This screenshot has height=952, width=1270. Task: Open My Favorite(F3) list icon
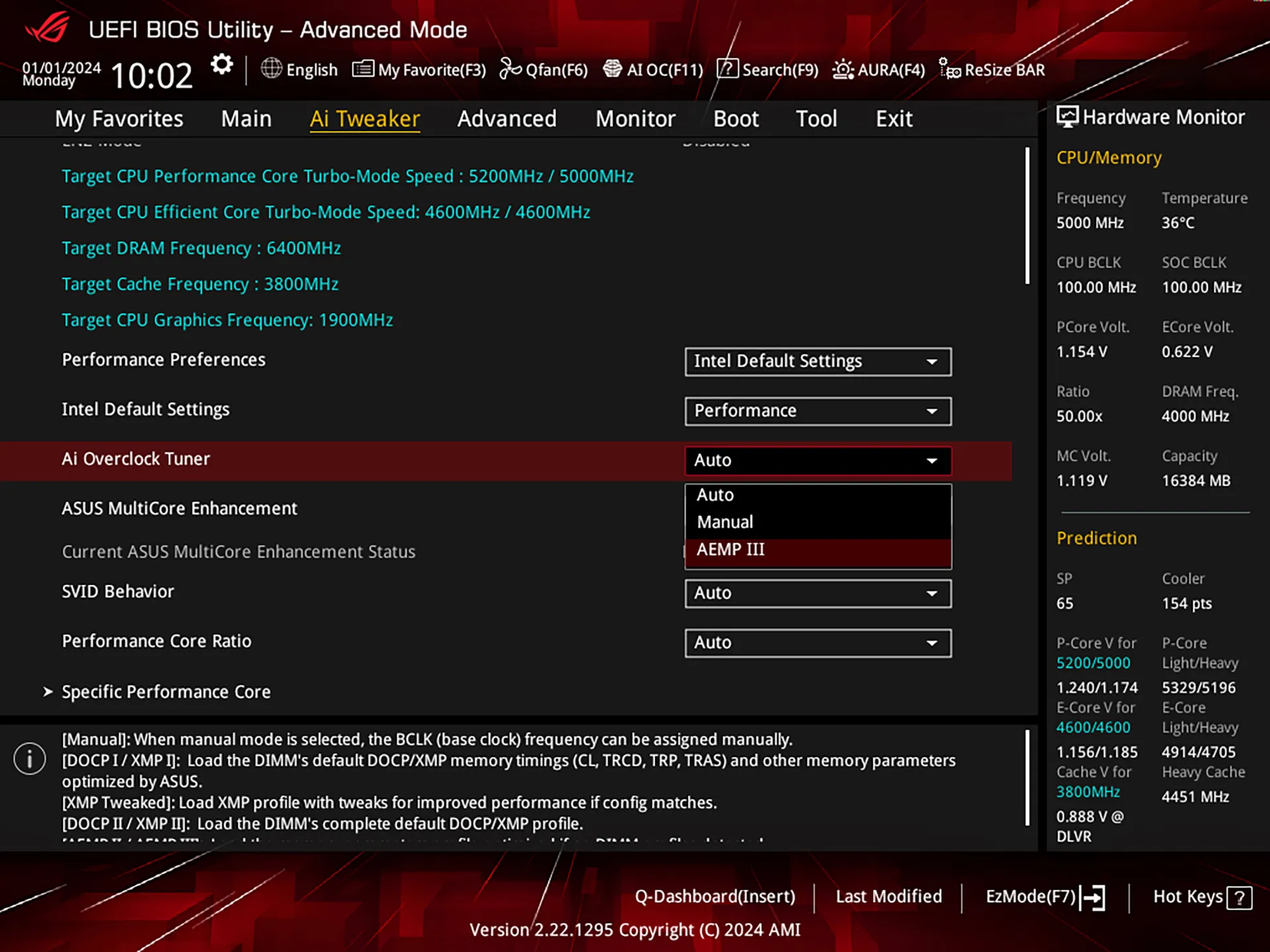coord(362,69)
